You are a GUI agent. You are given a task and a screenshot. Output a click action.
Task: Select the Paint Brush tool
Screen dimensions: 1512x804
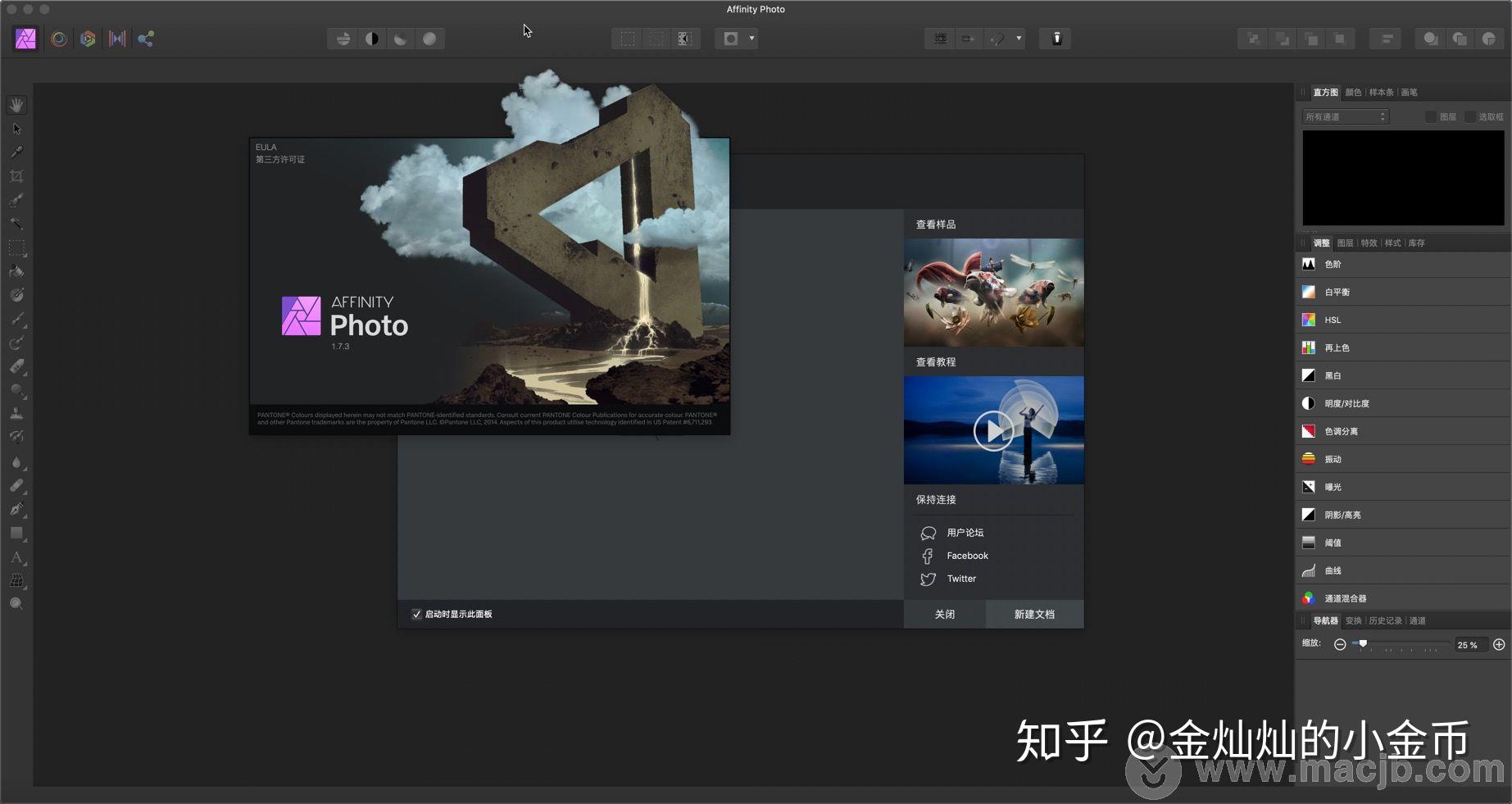point(16,319)
